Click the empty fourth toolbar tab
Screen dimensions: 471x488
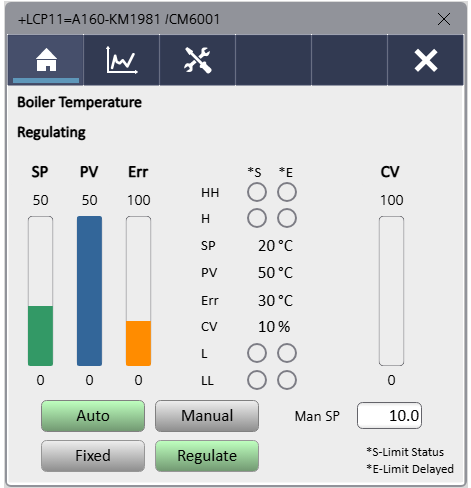(x=273, y=60)
